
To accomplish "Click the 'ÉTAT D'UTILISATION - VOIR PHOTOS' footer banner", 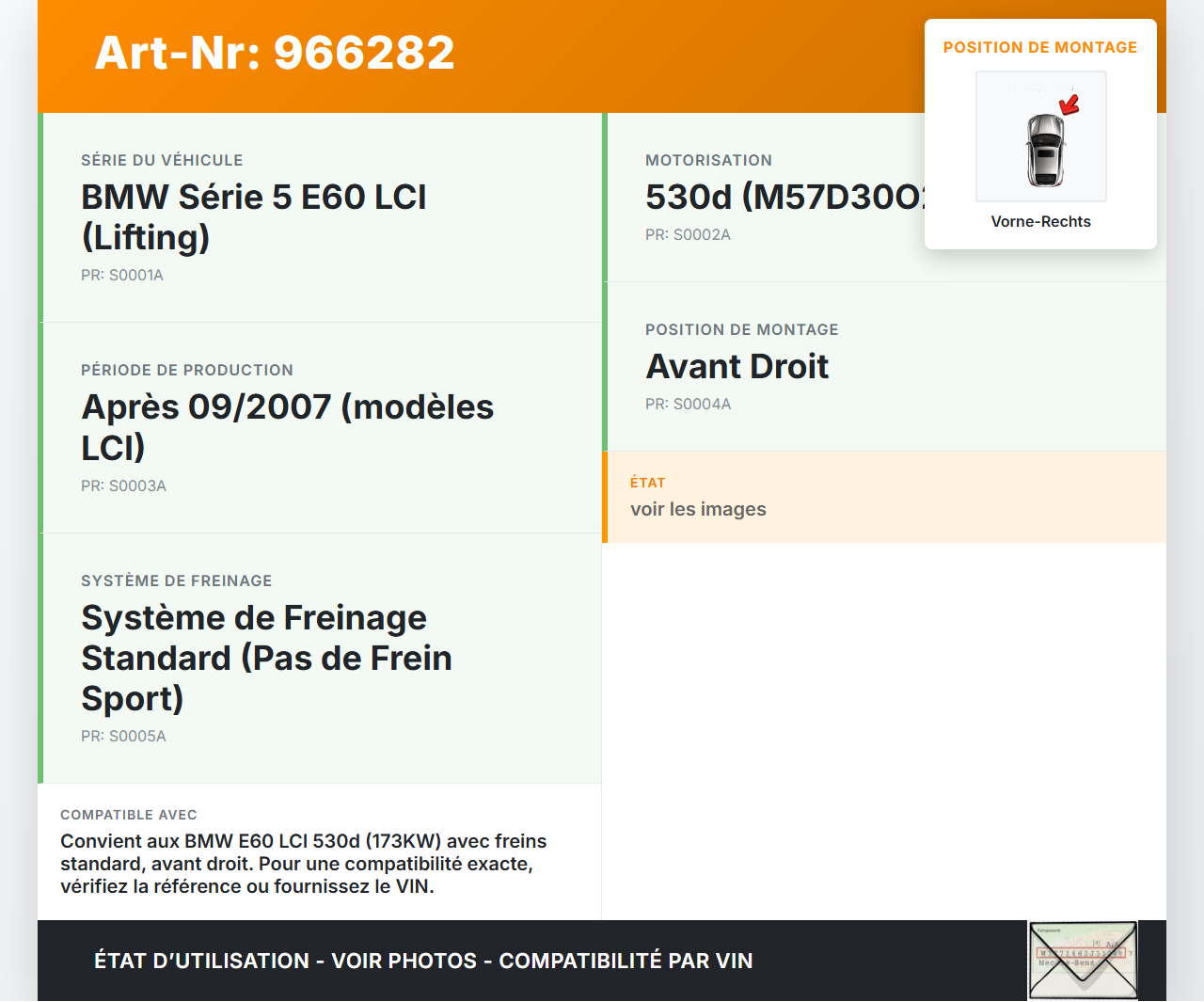I will pos(423,961).
